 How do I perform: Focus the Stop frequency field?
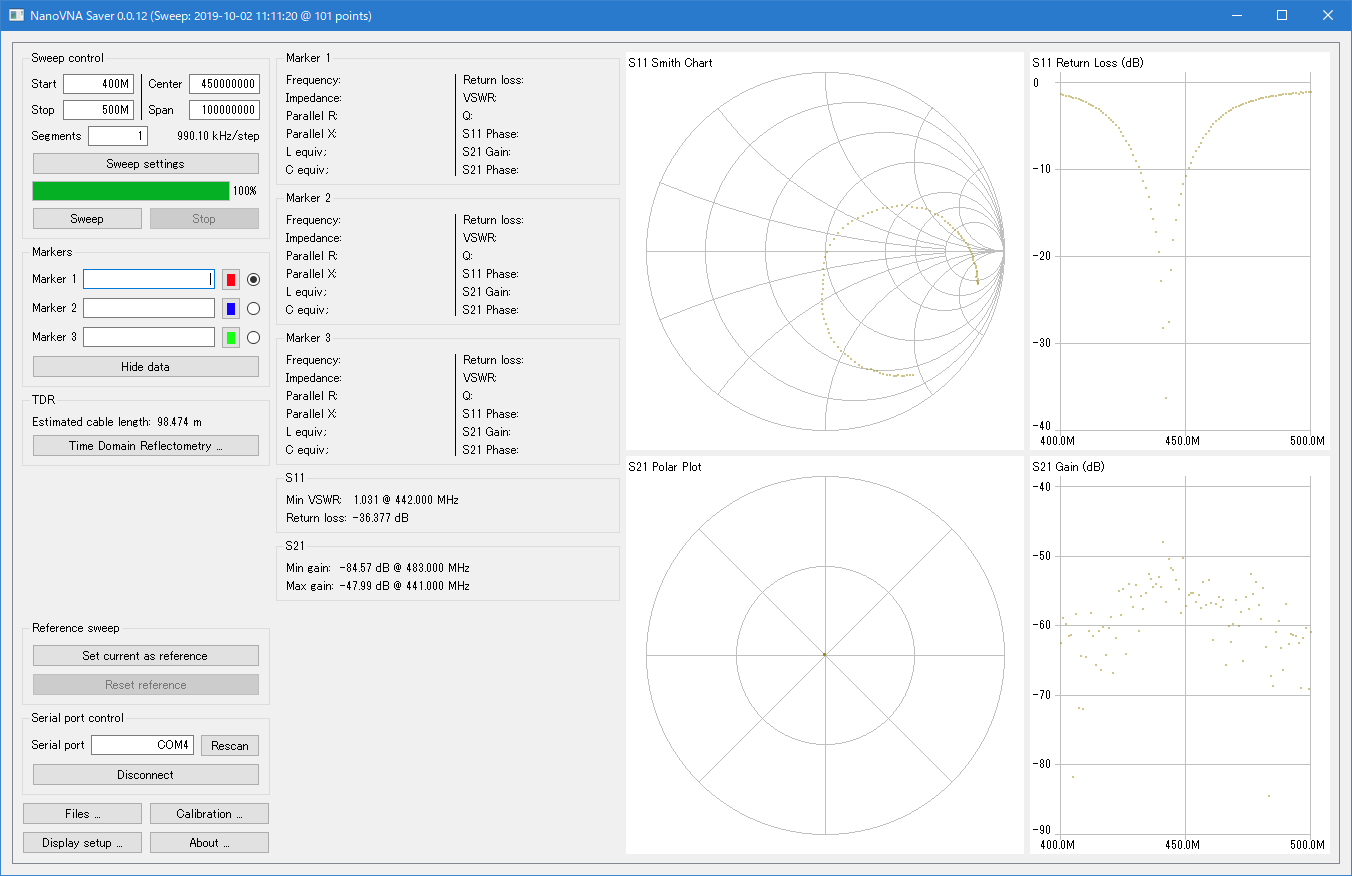pos(98,110)
